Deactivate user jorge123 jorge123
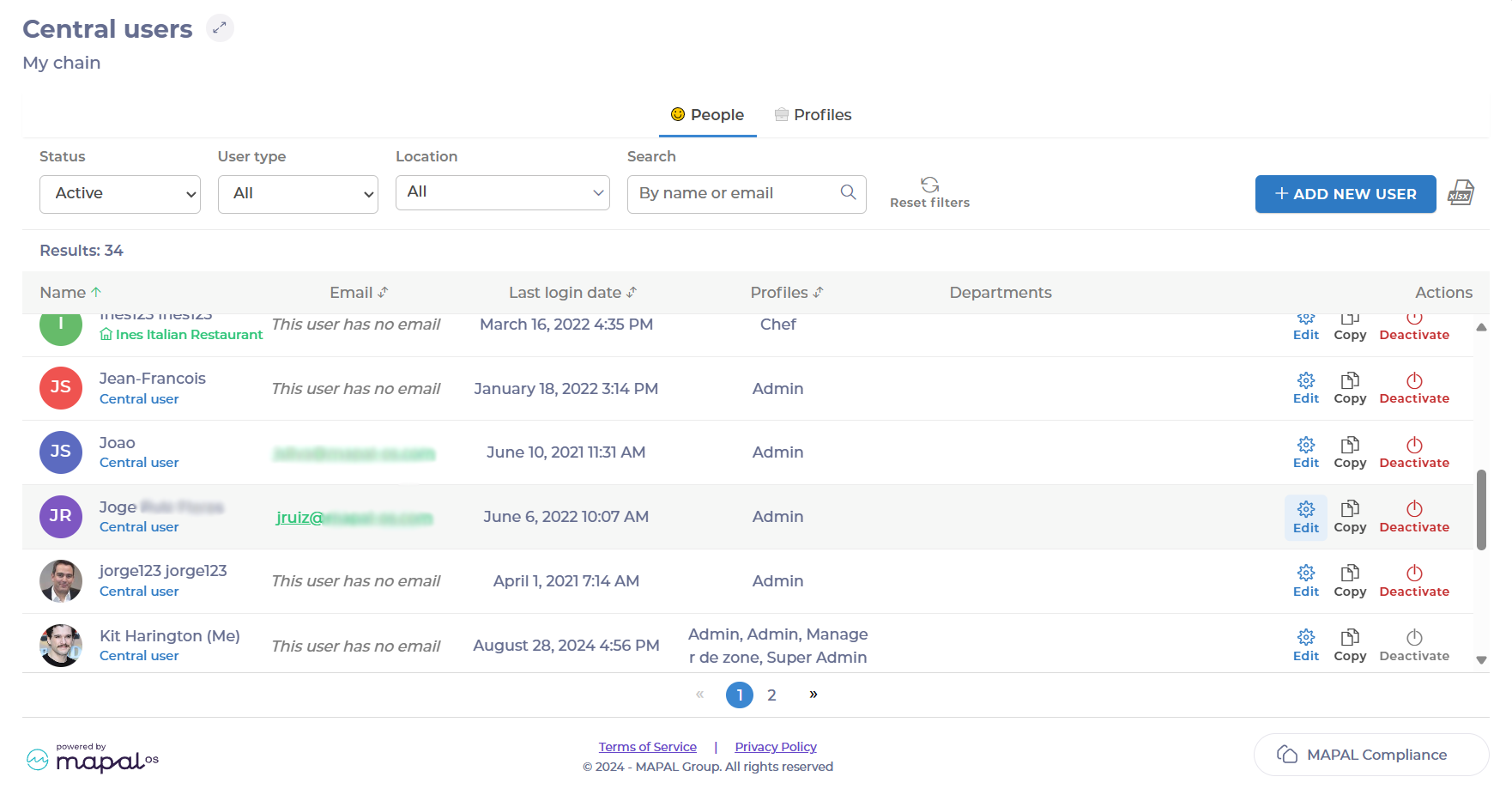 click(1414, 581)
